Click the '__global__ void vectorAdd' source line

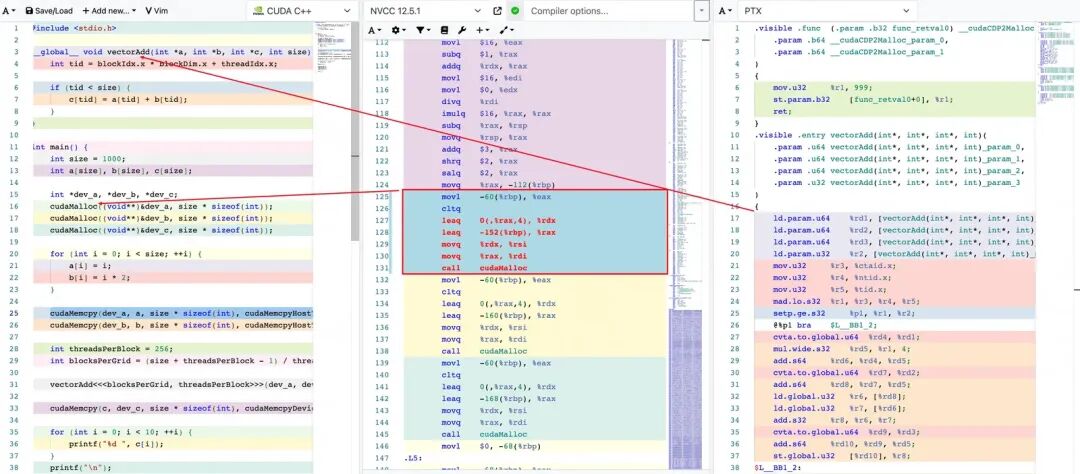[x=174, y=52]
